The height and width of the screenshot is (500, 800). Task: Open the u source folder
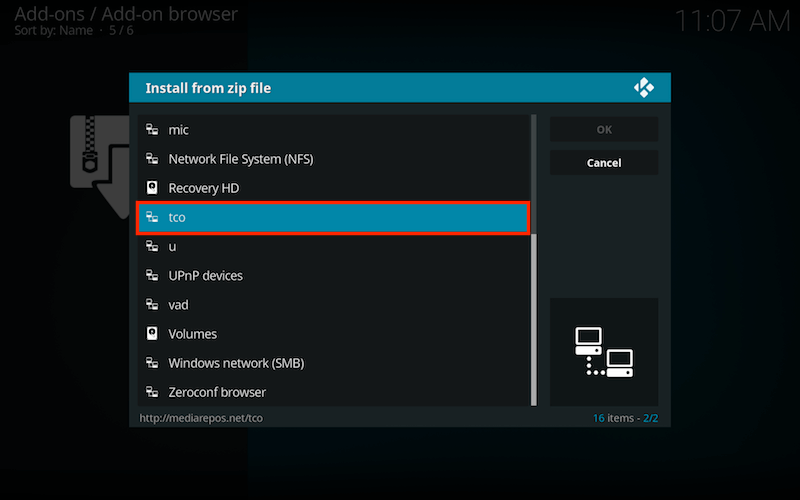pos(333,246)
